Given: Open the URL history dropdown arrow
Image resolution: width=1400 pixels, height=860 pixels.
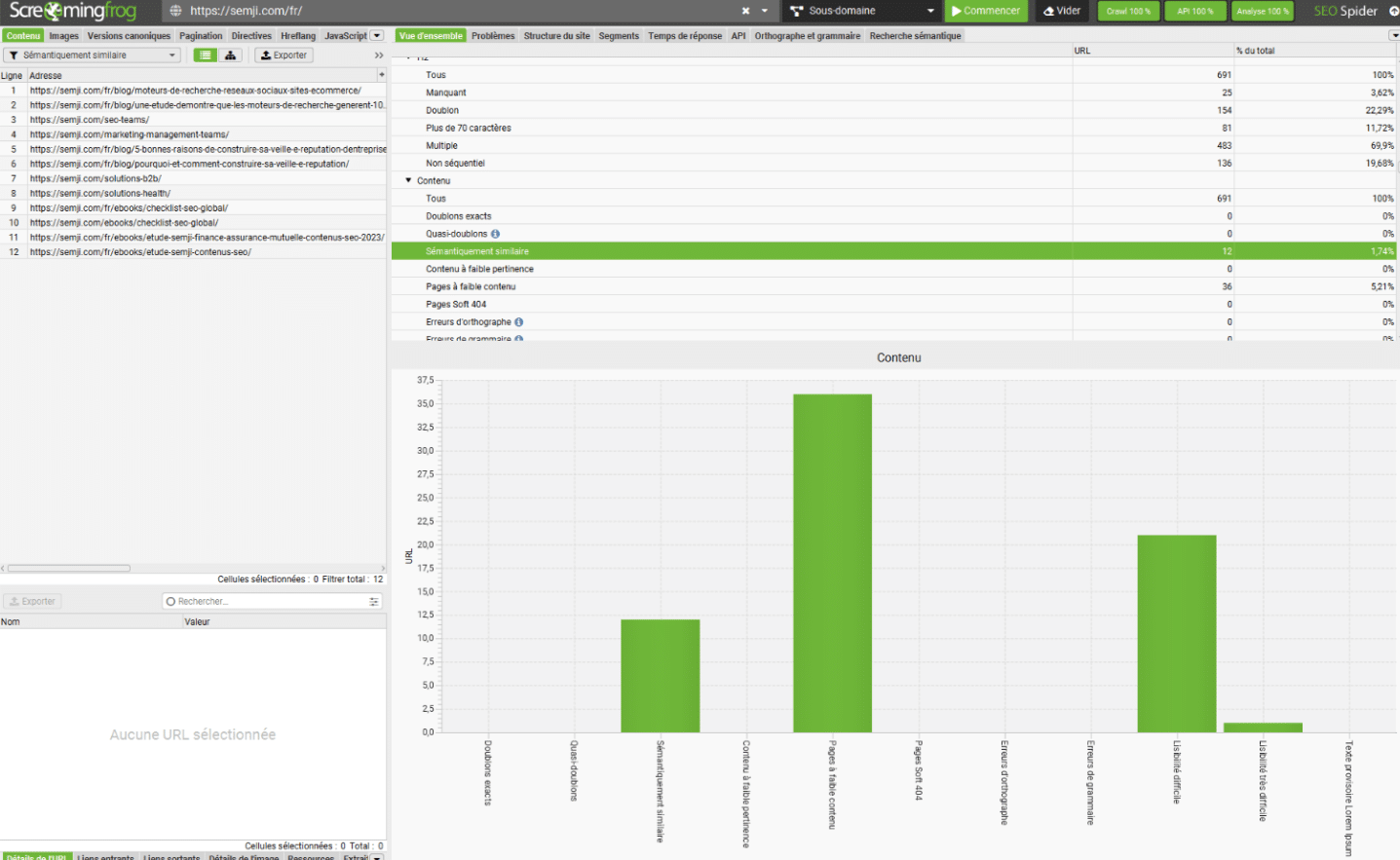Looking at the screenshot, I should click(x=765, y=11).
